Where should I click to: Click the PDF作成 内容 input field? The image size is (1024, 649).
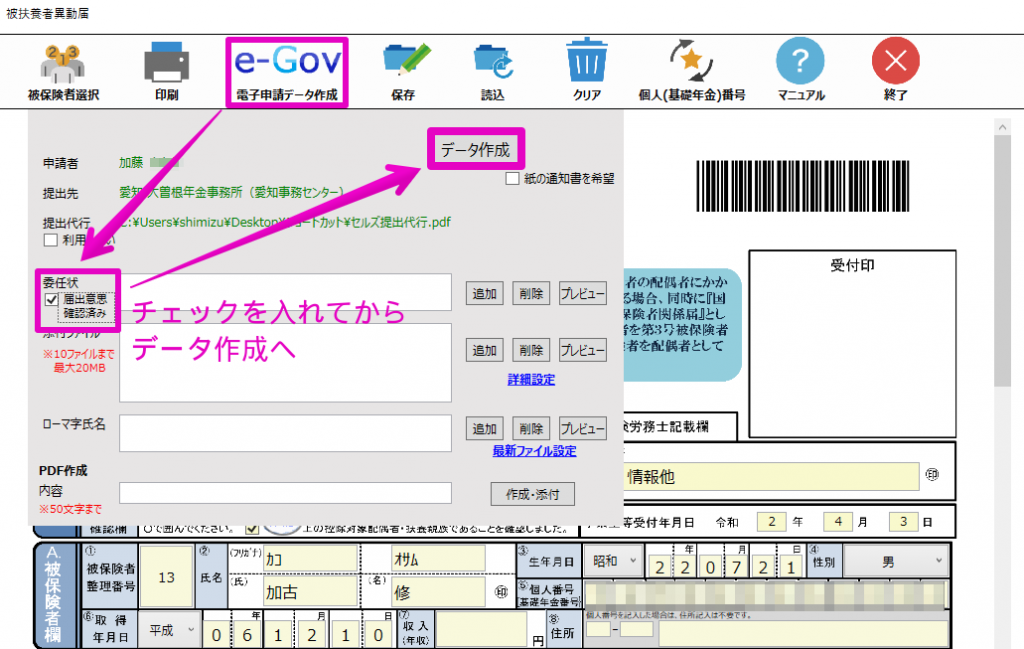[285, 493]
